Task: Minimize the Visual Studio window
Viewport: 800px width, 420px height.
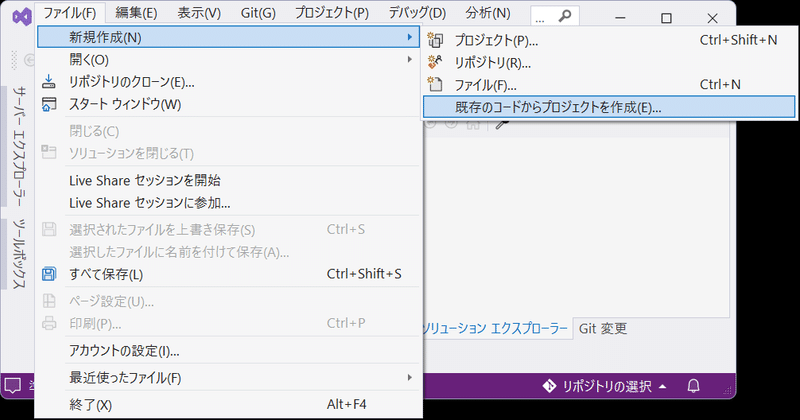Action: pyautogui.click(x=620, y=18)
